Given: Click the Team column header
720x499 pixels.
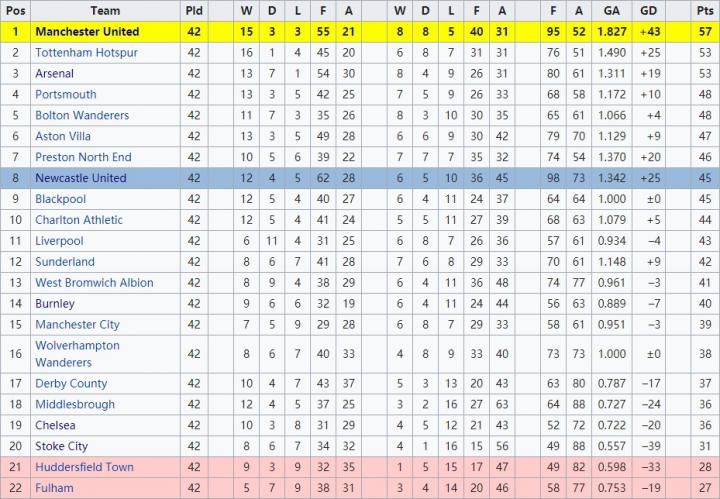Looking at the screenshot, I should coord(105,11).
